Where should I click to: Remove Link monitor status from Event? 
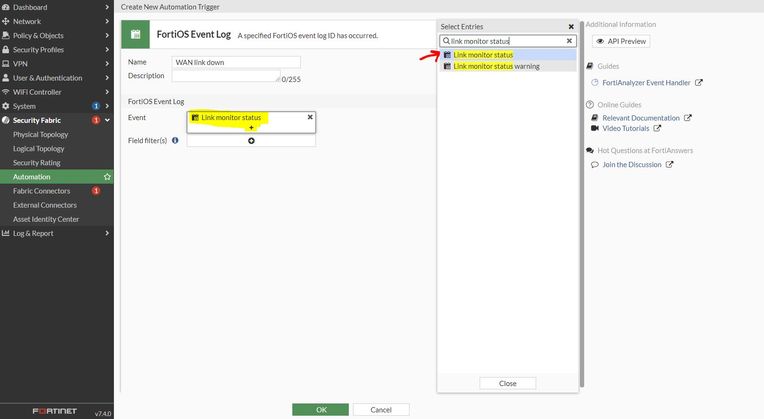tap(310, 117)
